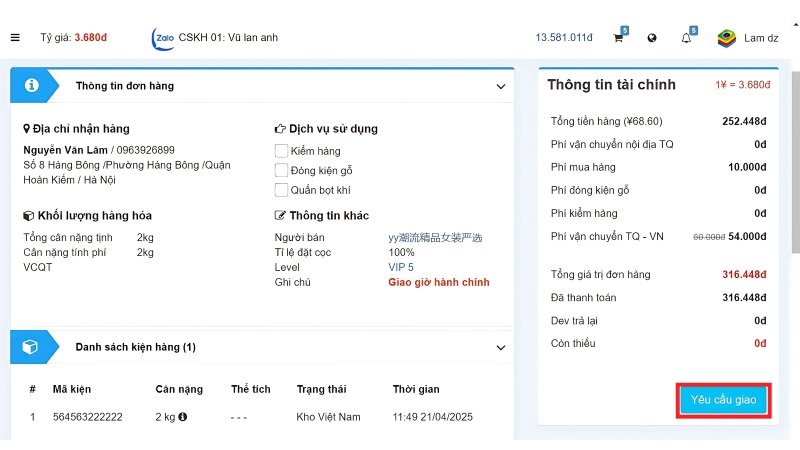Click the Phí mua hàng 10.000đ value
The width and height of the screenshot is (800, 450).
click(x=747, y=167)
